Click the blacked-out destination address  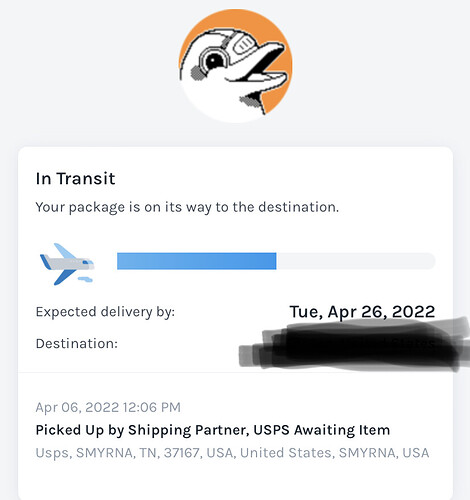click(353, 345)
